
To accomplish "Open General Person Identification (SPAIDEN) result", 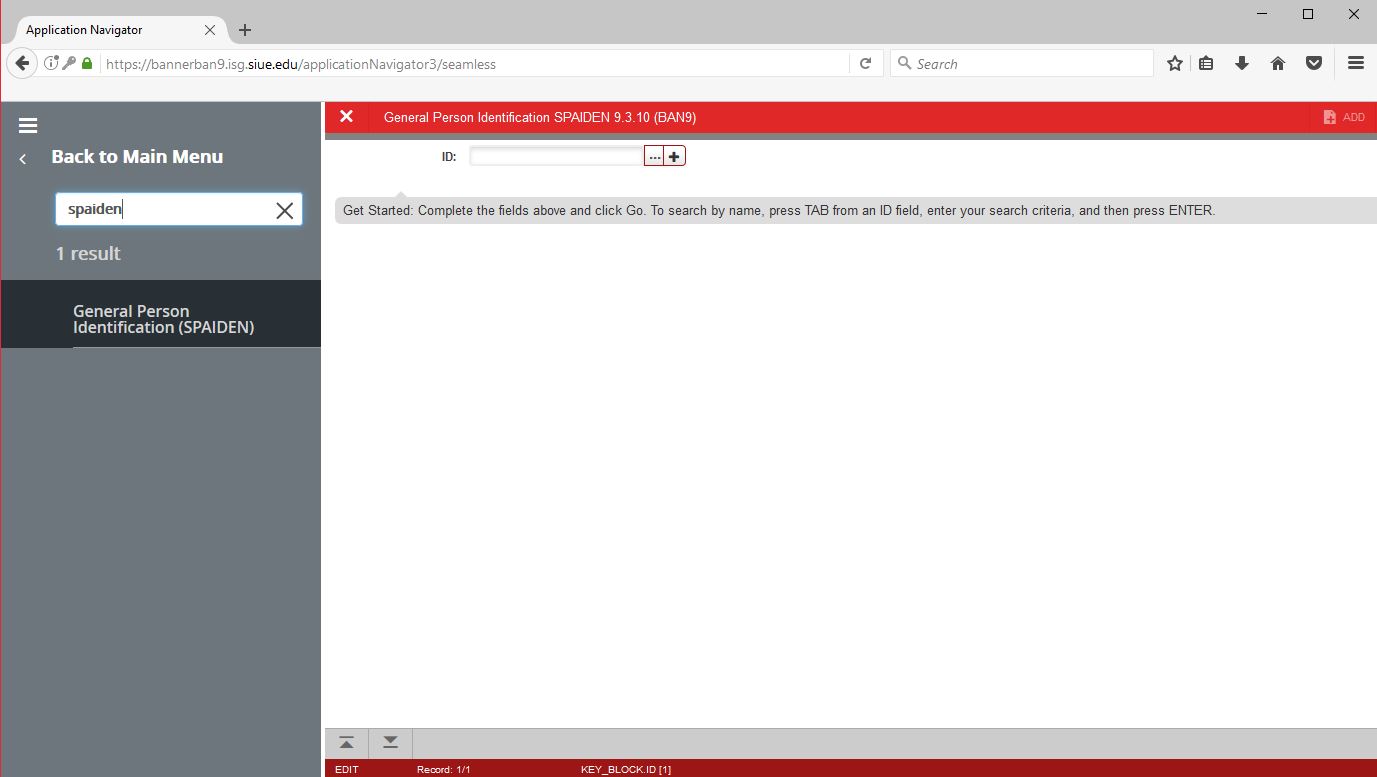I will [163, 319].
